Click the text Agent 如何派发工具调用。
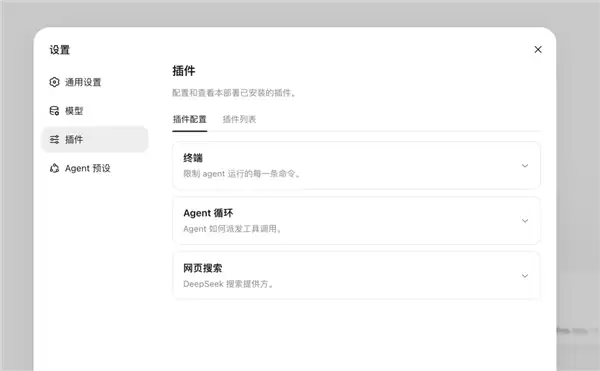This screenshot has width=600, height=371. point(233,229)
